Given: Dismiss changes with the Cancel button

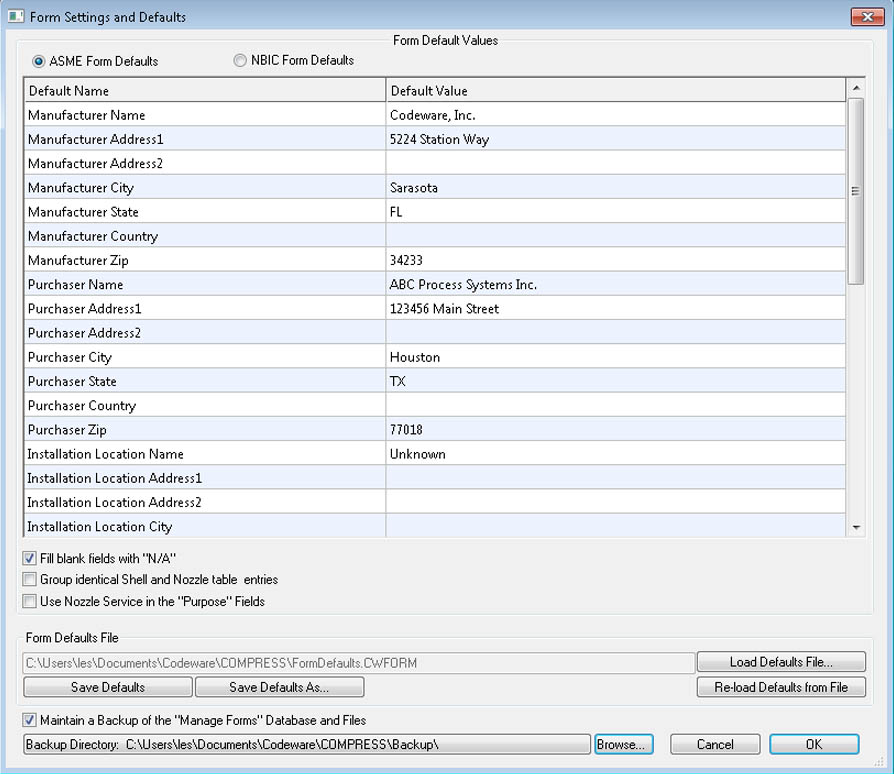Looking at the screenshot, I should 715,744.
